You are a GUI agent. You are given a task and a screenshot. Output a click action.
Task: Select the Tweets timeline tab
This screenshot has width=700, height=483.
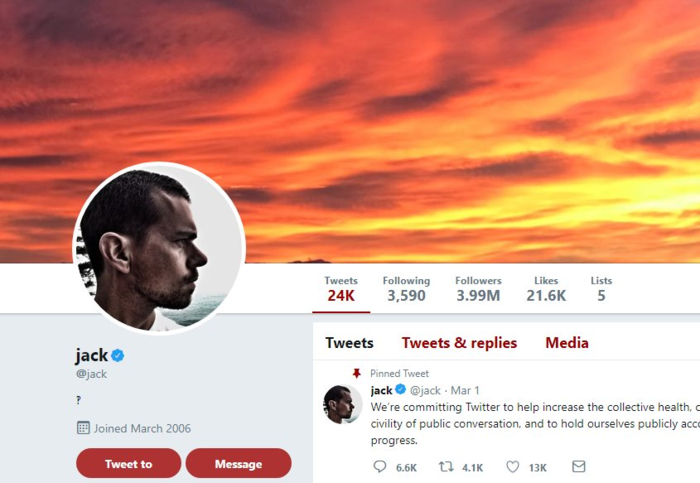(349, 343)
